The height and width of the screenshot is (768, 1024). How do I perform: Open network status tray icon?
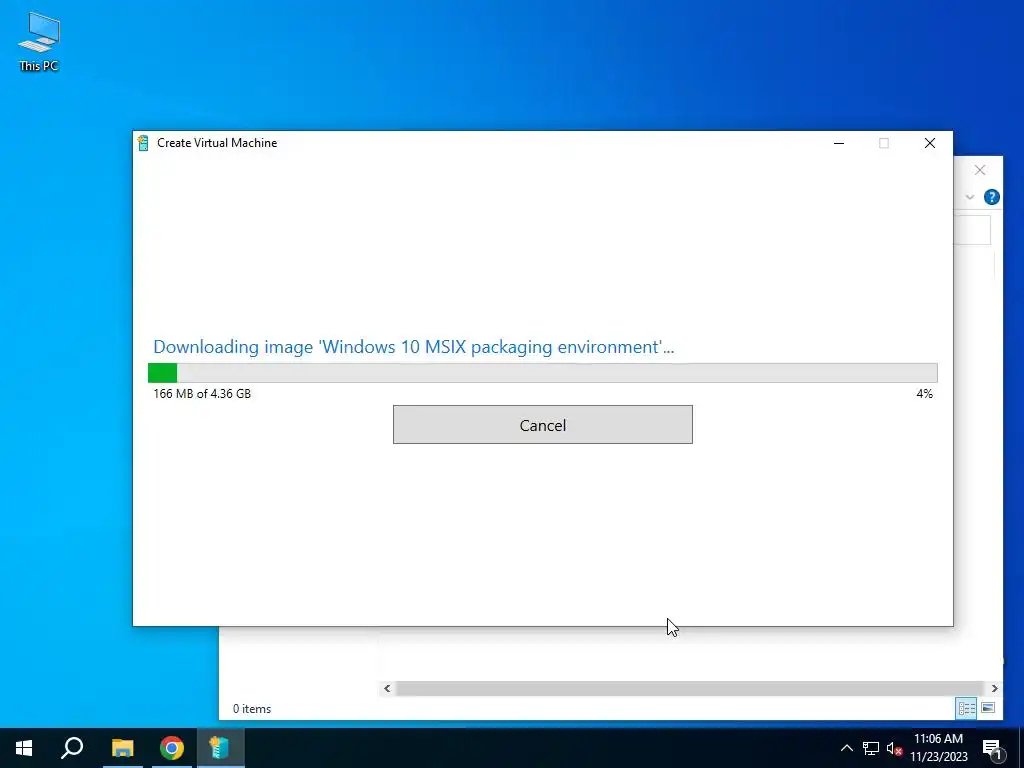click(x=871, y=748)
